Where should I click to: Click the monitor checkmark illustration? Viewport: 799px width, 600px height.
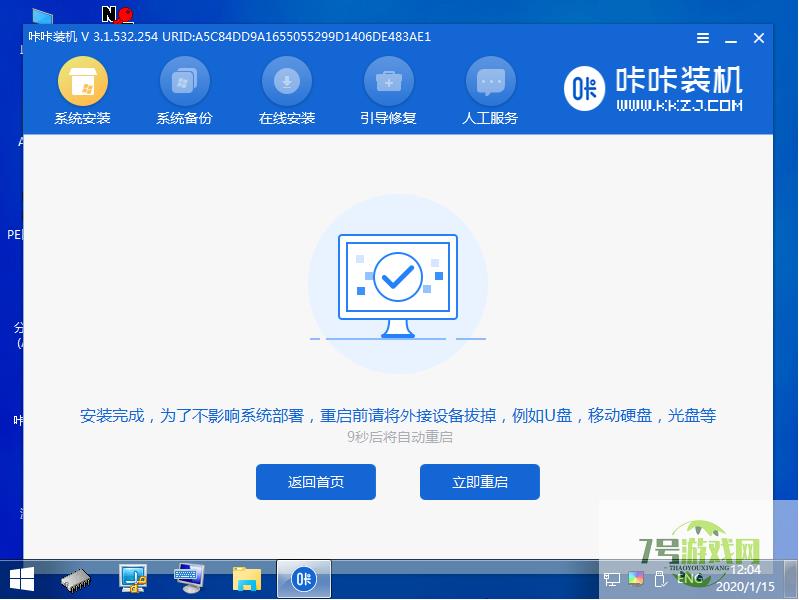(x=398, y=284)
